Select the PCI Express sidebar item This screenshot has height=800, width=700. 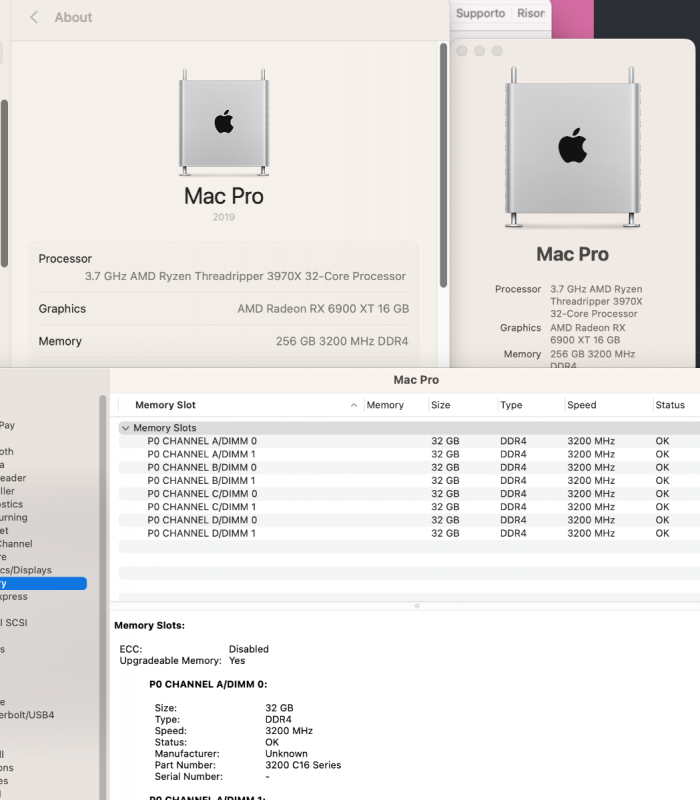click(x=14, y=596)
